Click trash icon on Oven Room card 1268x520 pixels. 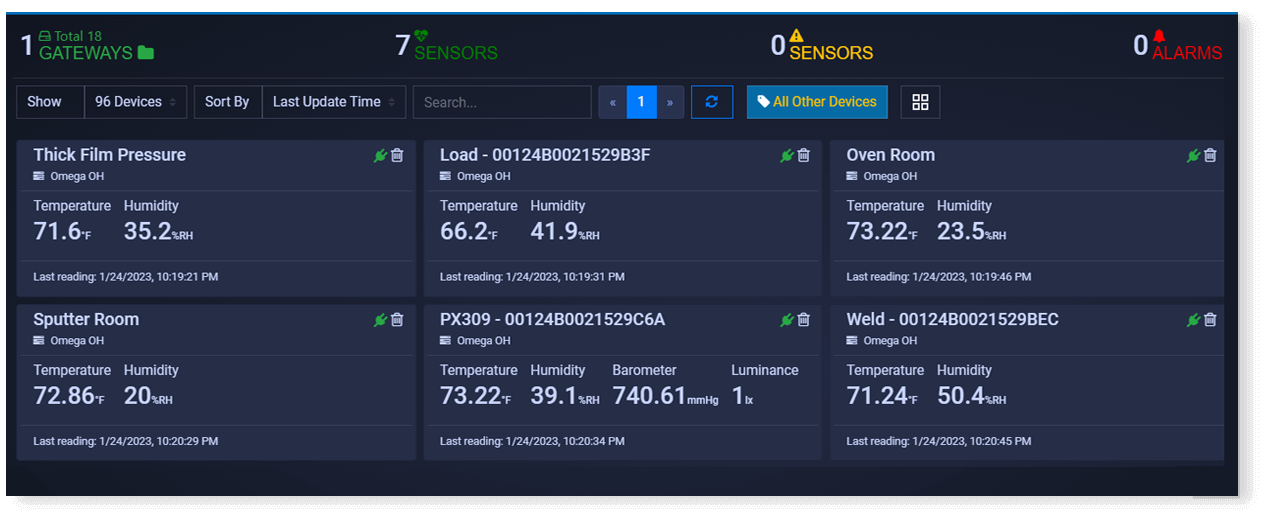[x=1210, y=155]
